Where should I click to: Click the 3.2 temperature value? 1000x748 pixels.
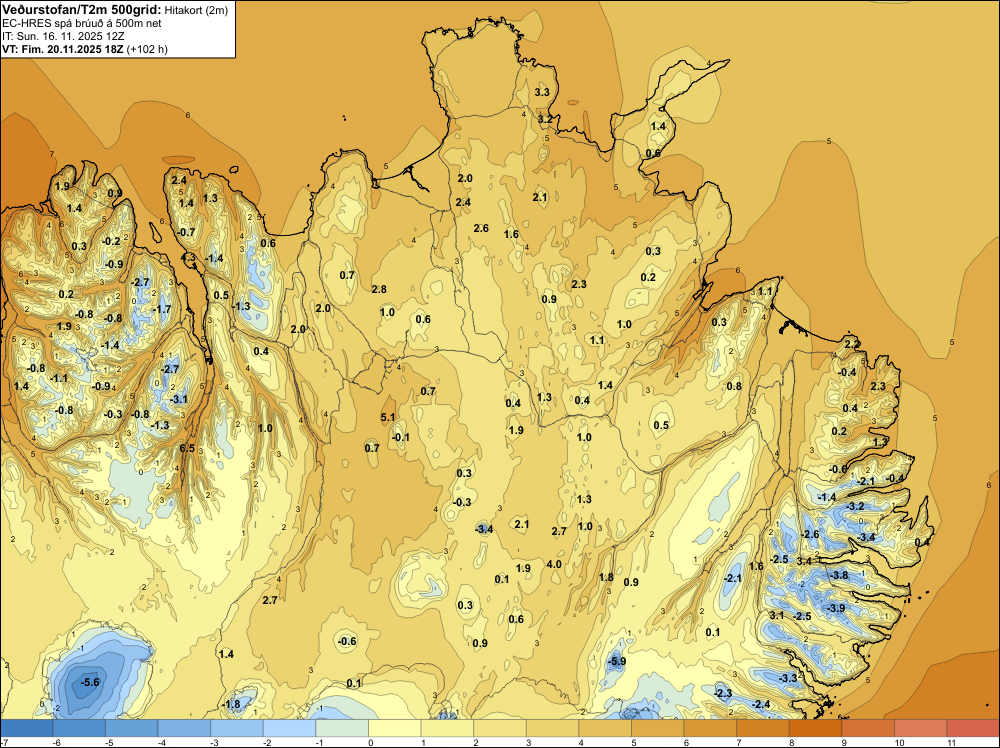click(x=545, y=119)
